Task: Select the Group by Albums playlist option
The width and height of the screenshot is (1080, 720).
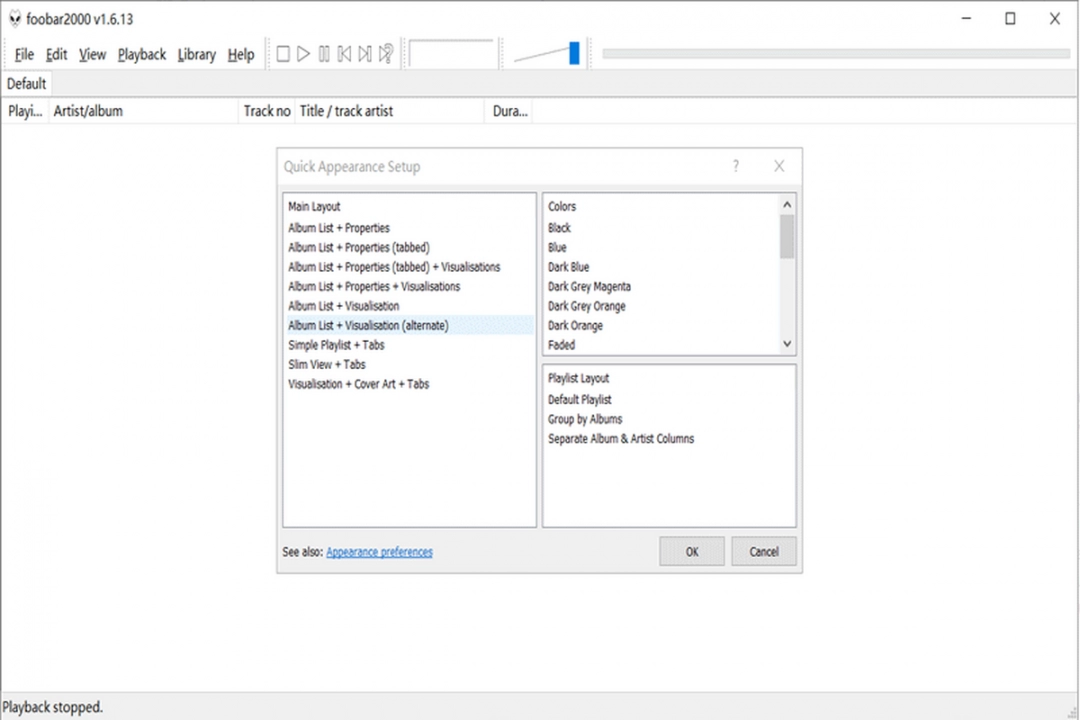Action: tap(585, 418)
